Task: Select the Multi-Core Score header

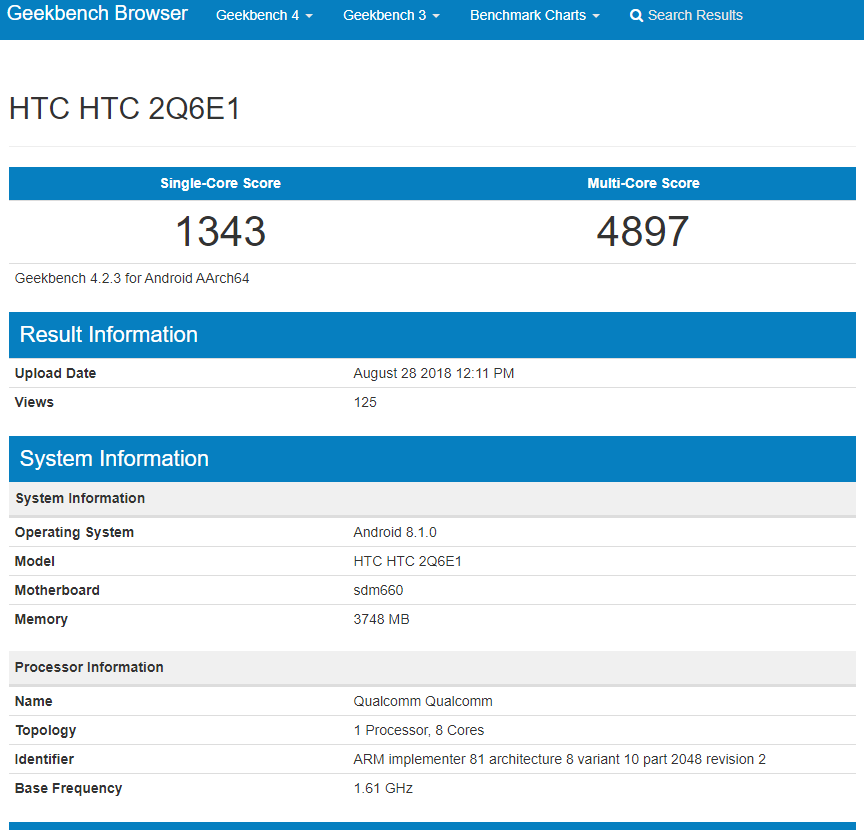Action: [643, 184]
